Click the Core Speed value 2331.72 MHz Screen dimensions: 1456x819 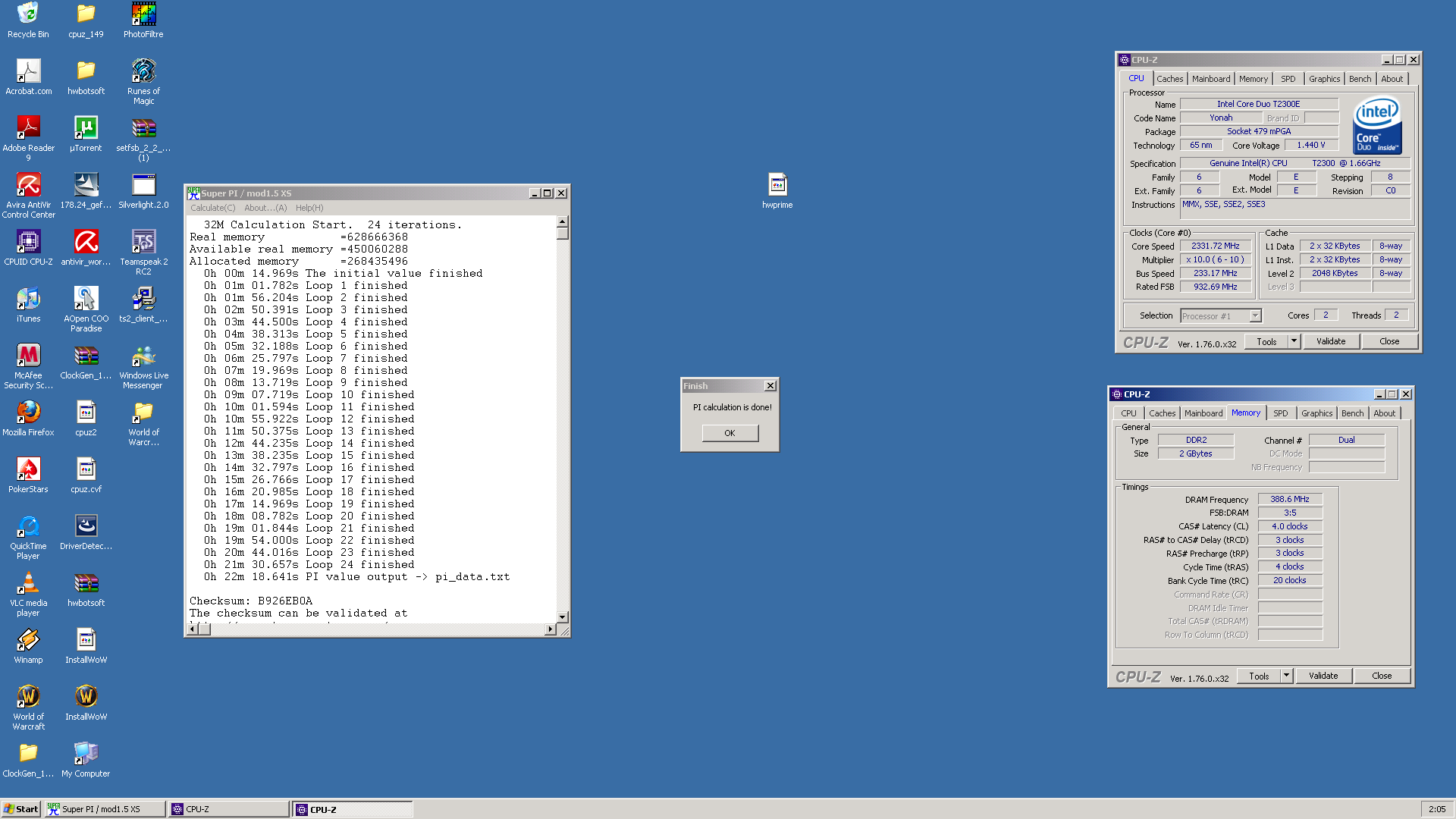click(x=1216, y=246)
